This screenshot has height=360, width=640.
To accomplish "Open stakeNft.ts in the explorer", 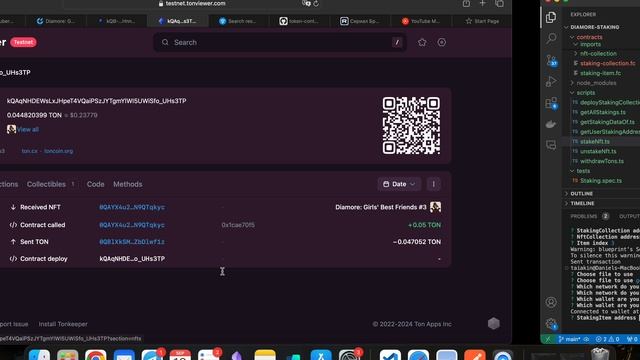I will (595, 142).
